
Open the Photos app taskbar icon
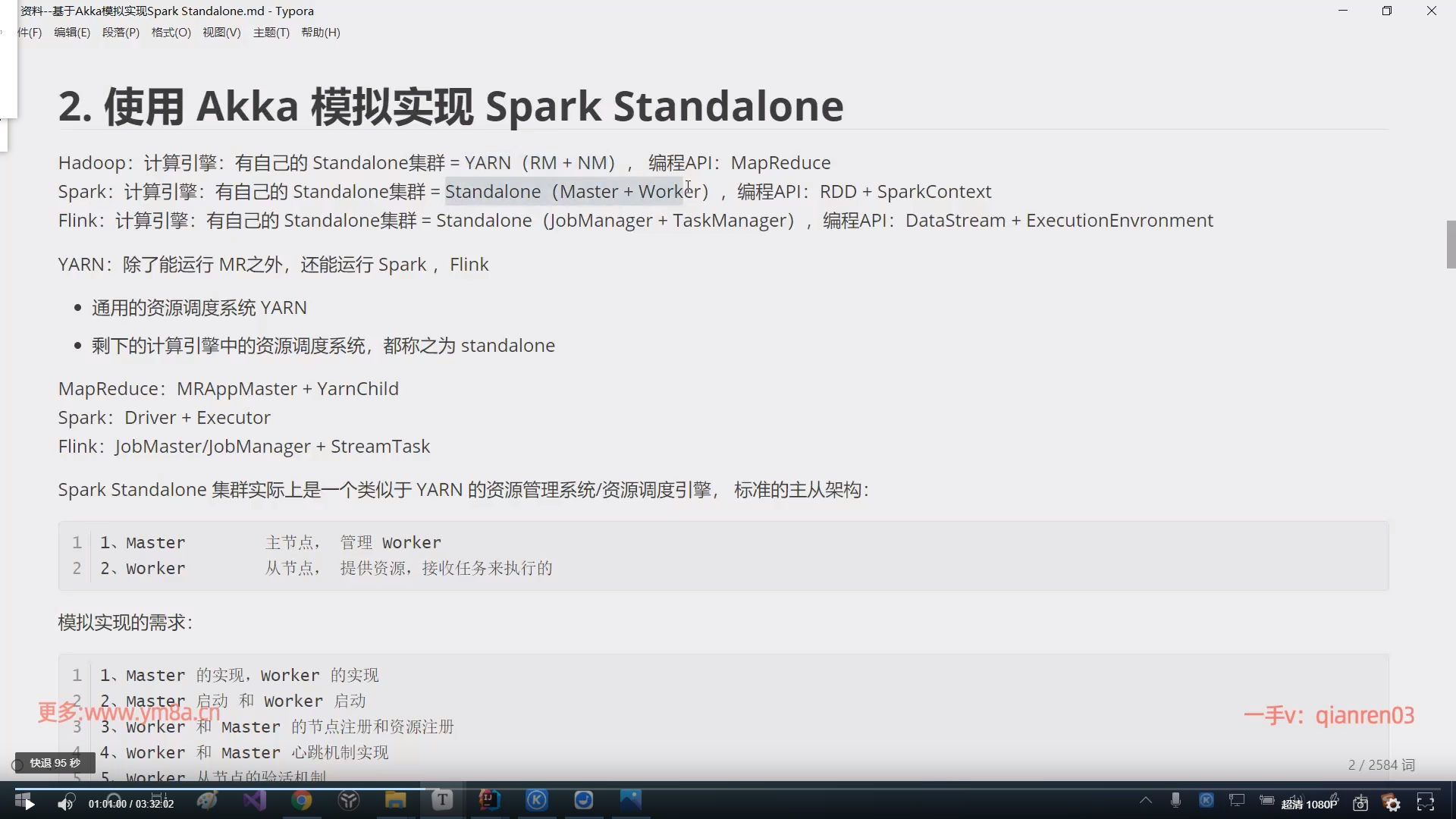630,800
